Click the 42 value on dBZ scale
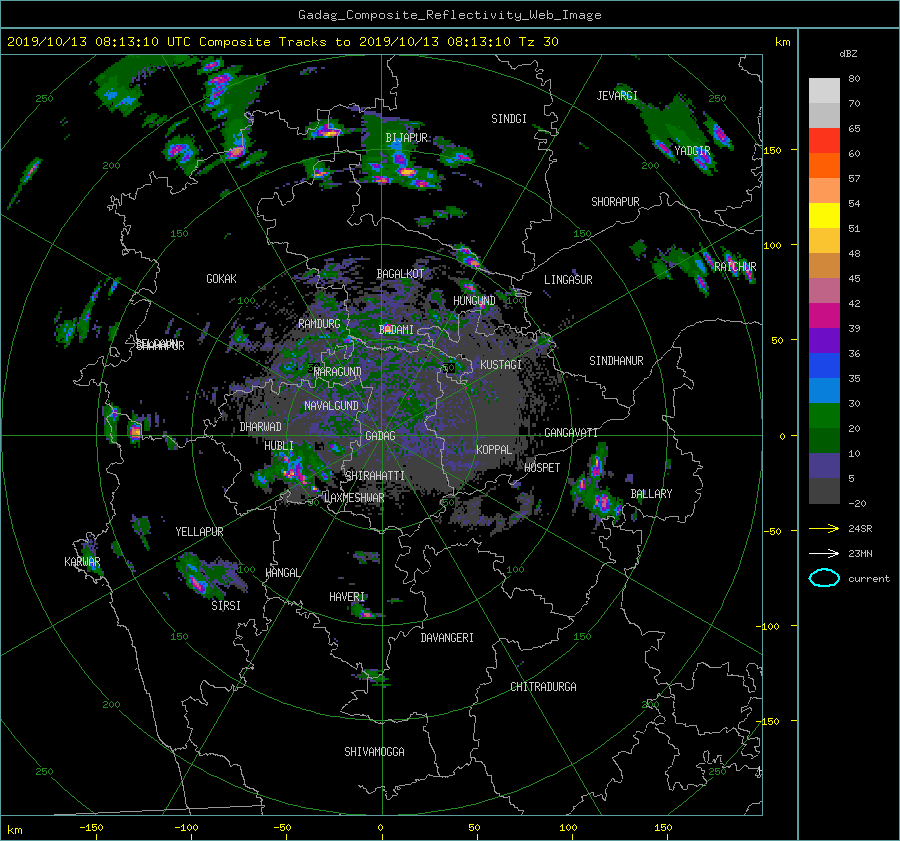Screen dimensions: 900x841 (x=854, y=304)
